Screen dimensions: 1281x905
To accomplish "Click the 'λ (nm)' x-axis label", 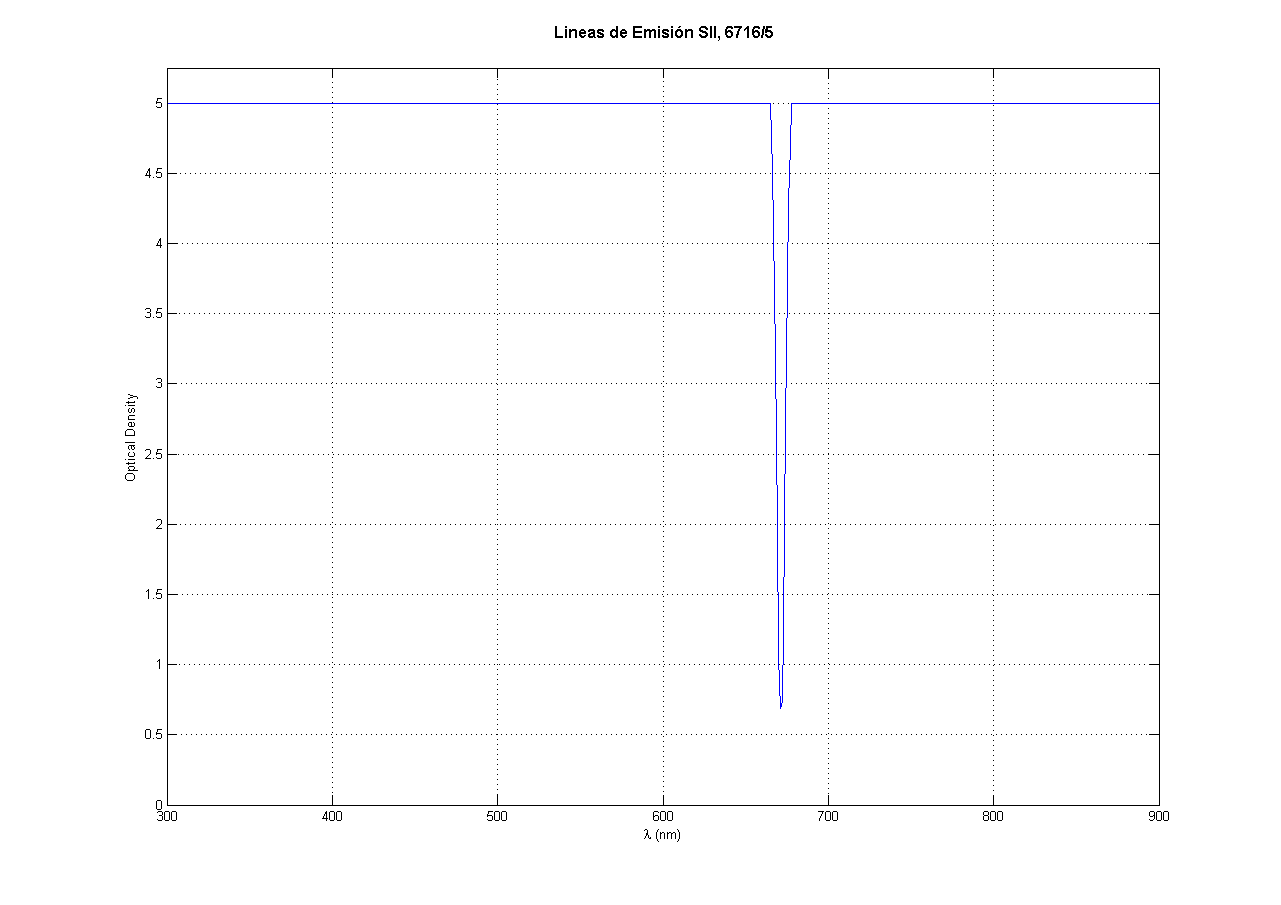I will point(662,835).
